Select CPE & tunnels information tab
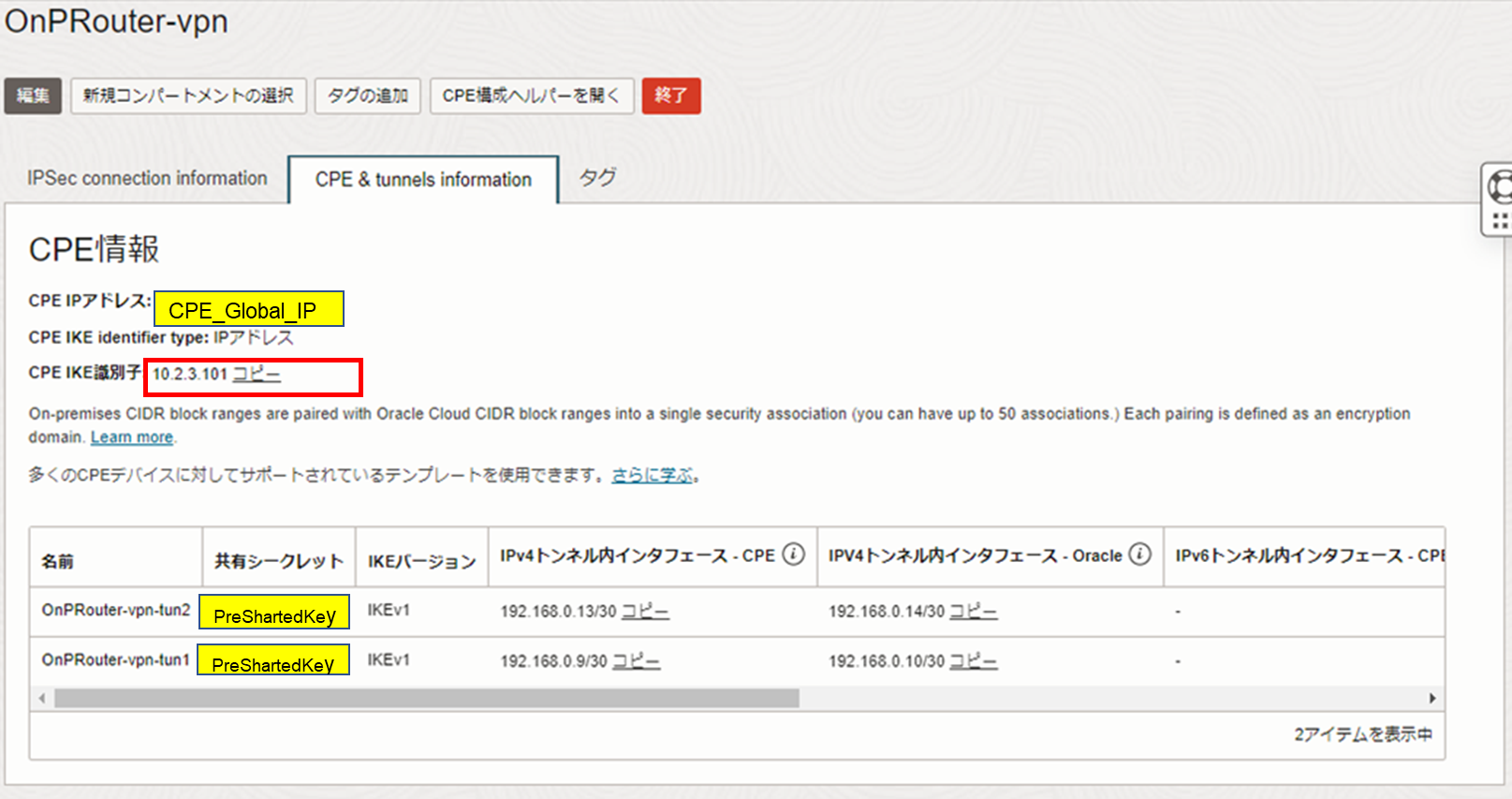 point(423,180)
